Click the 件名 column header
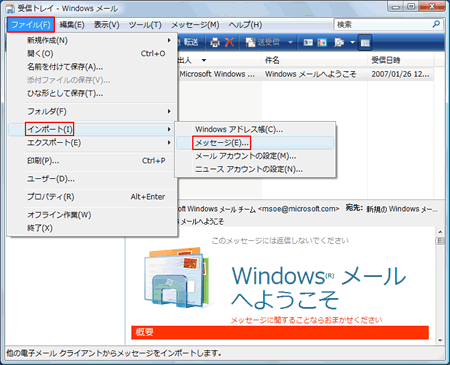450x365 pixels. click(314, 60)
